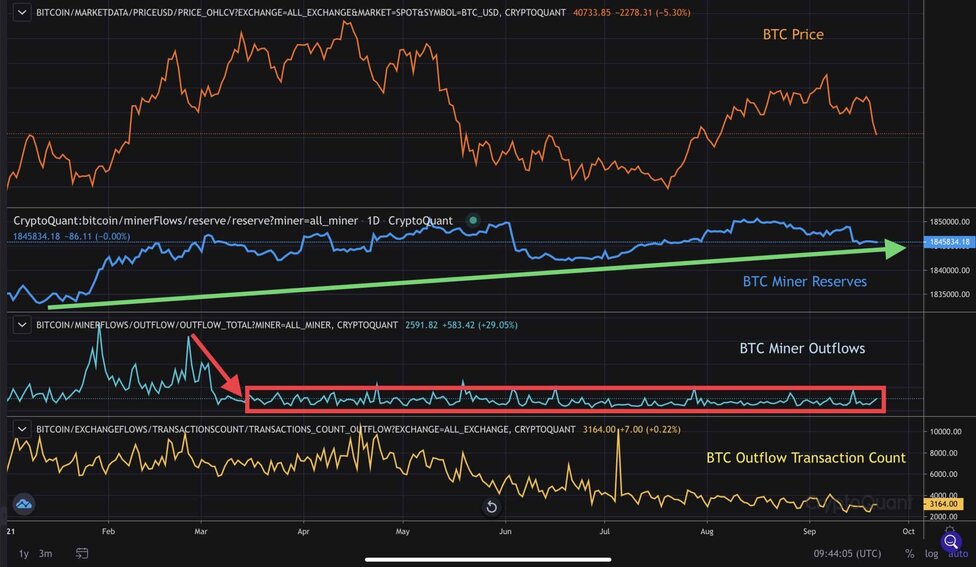Viewport: 976px width, 567px height.
Task: Toggle auto scale mode
Action: coord(959,553)
